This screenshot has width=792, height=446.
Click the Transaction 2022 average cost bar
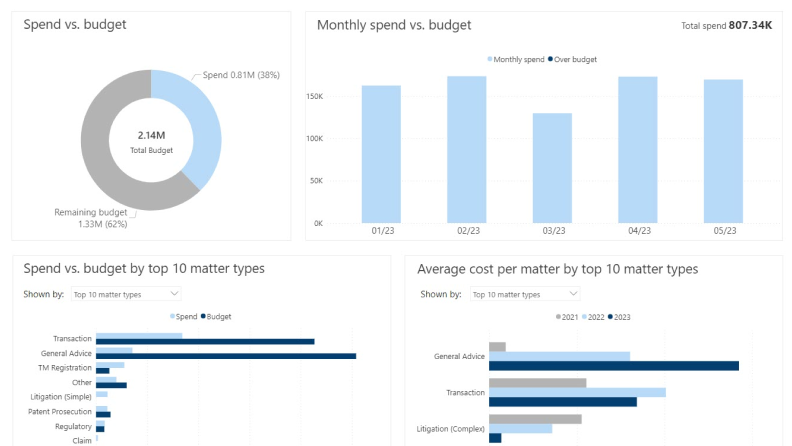click(x=577, y=392)
